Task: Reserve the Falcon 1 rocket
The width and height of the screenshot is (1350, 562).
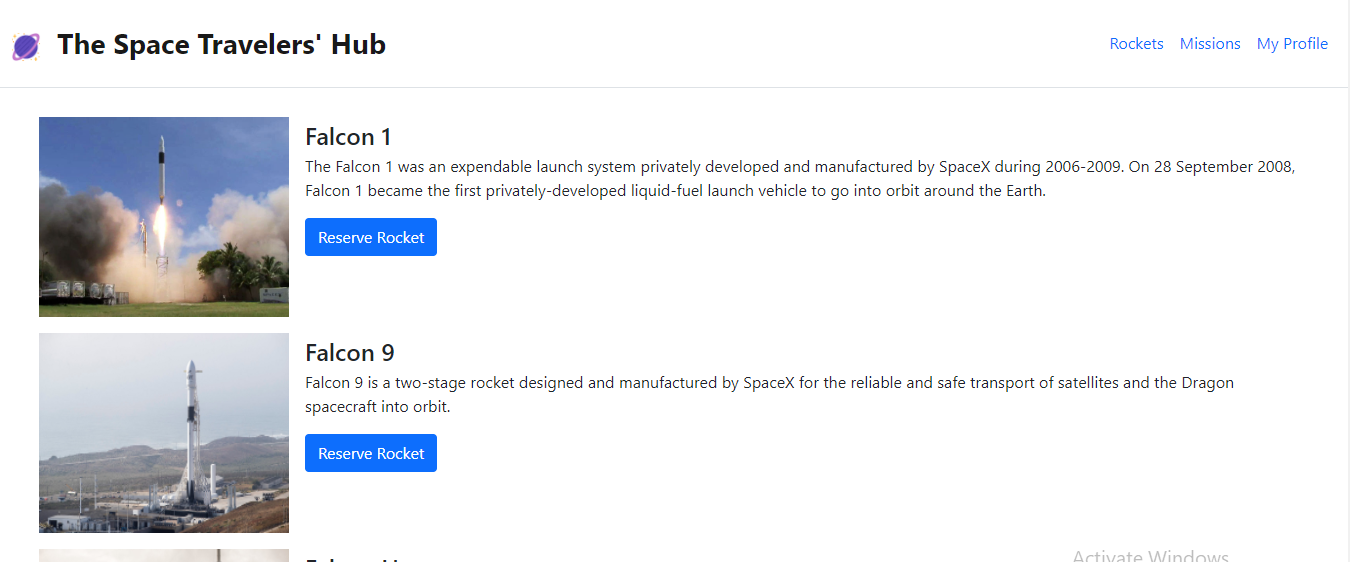Action: click(x=371, y=237)
